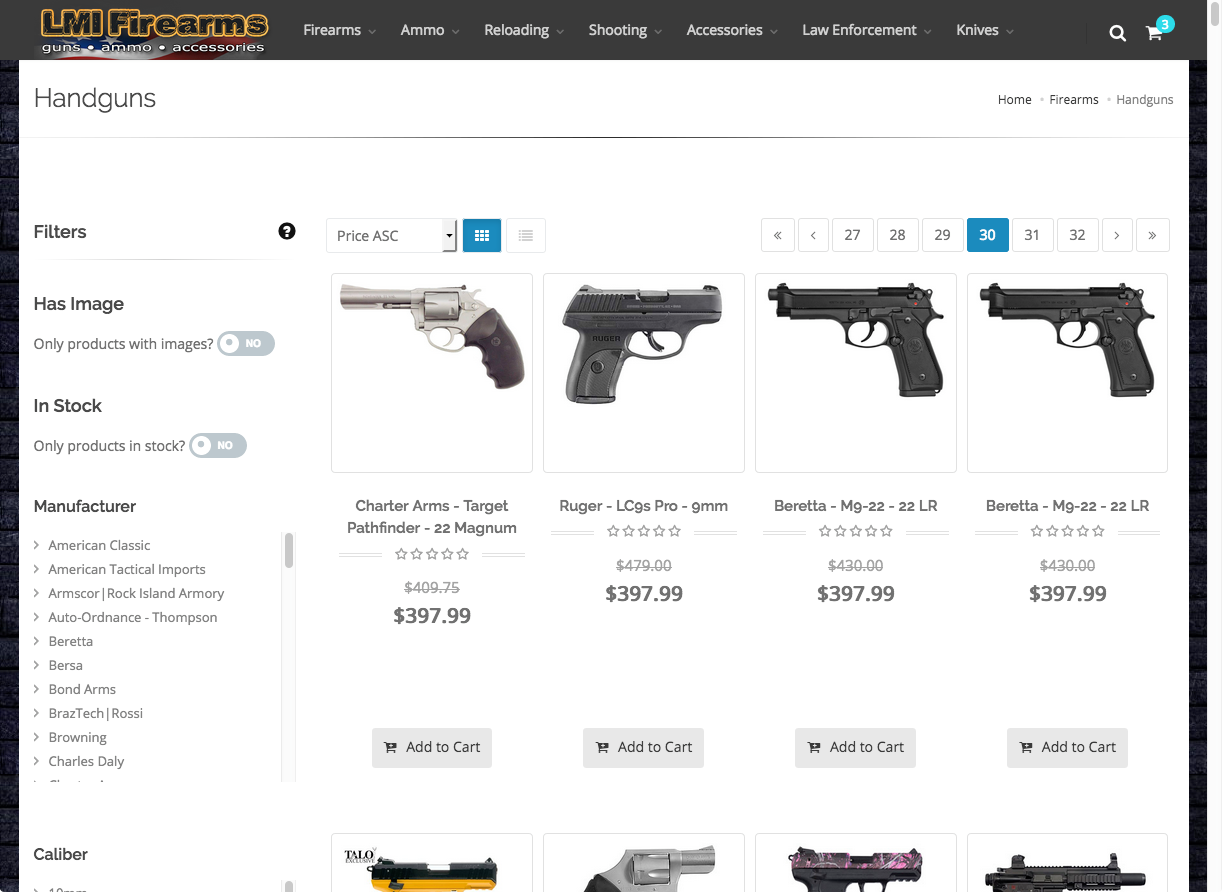
Task: Go to the last page arrow
Action: [x=1152, y=235]
